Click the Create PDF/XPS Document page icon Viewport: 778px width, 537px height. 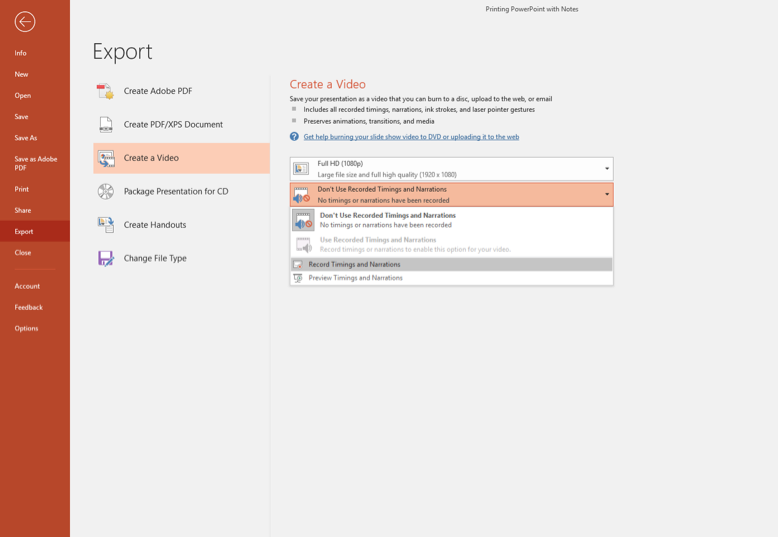click(106, 125)
